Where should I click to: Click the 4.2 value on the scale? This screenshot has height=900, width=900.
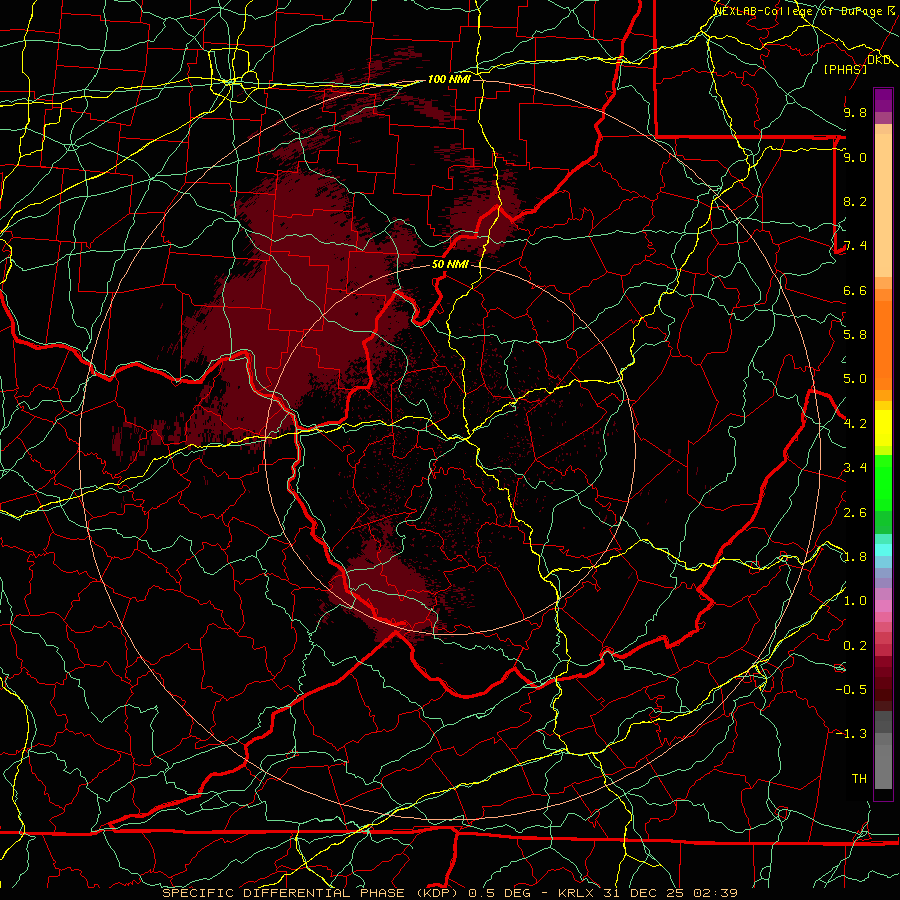[855, 424]
